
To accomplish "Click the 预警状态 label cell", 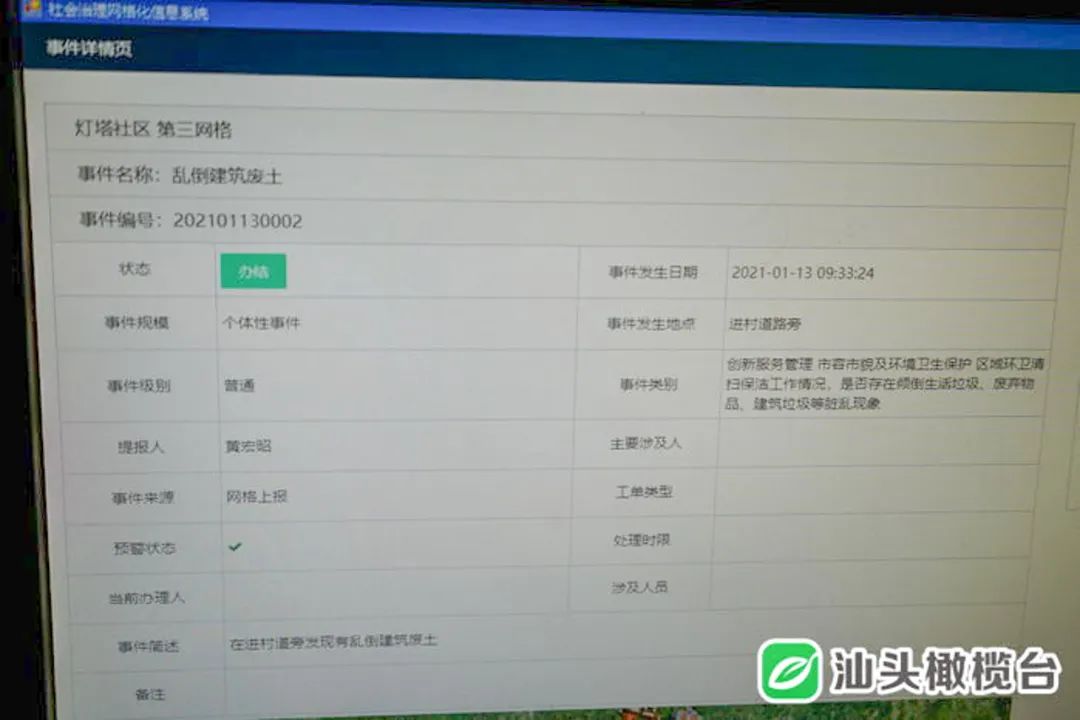I will click(145, 548).
